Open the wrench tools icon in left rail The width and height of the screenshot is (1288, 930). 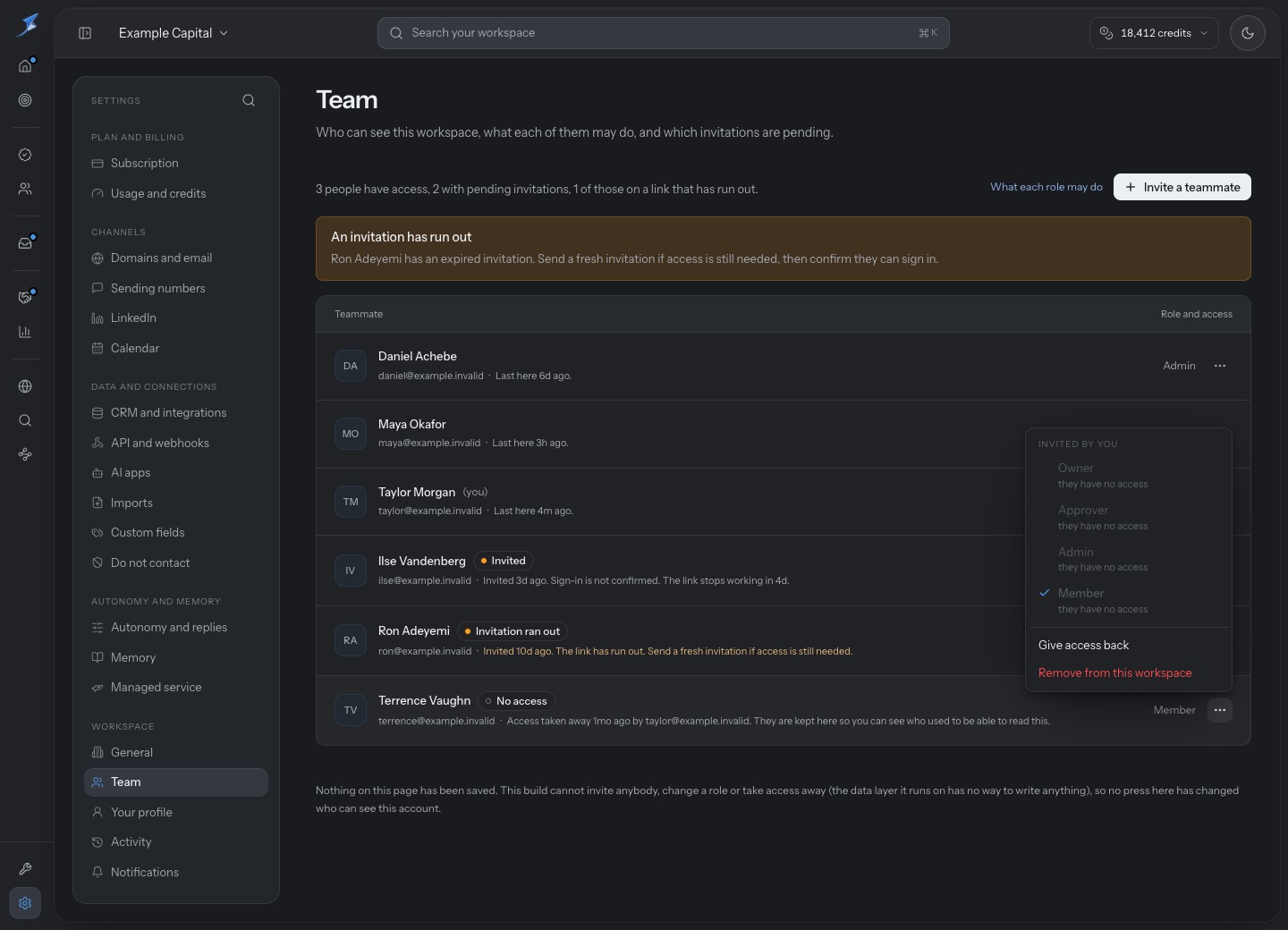pyautogui.click(x=25, y=869)
